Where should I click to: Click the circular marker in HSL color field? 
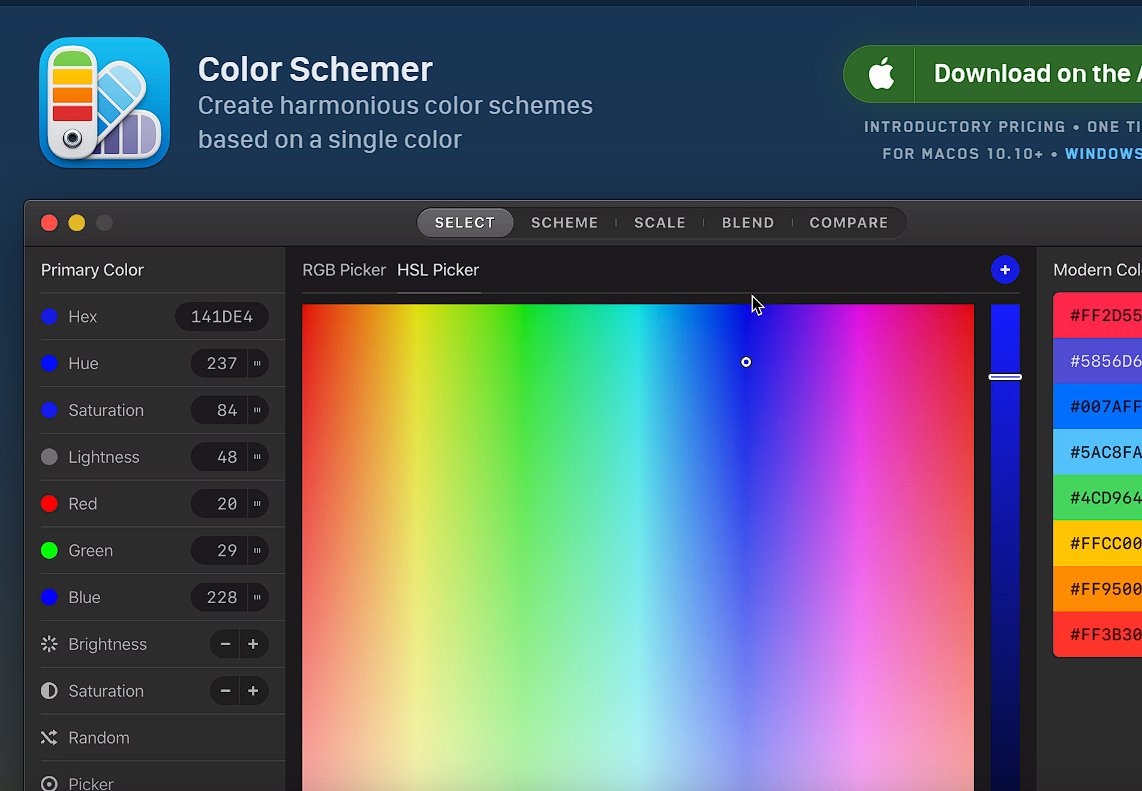(x=746, y=362)
